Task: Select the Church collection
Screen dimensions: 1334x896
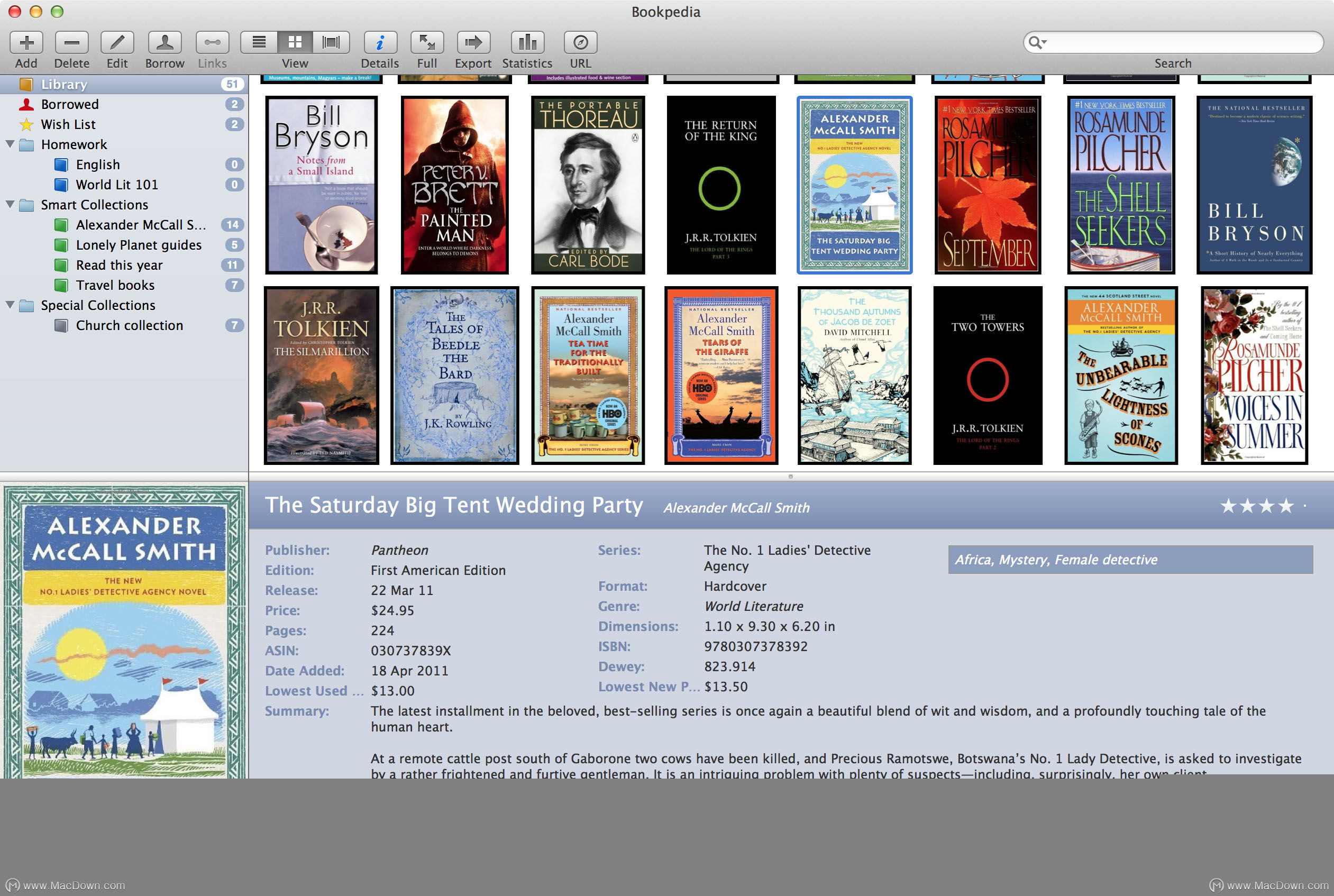Action: [x=124, y=325]
